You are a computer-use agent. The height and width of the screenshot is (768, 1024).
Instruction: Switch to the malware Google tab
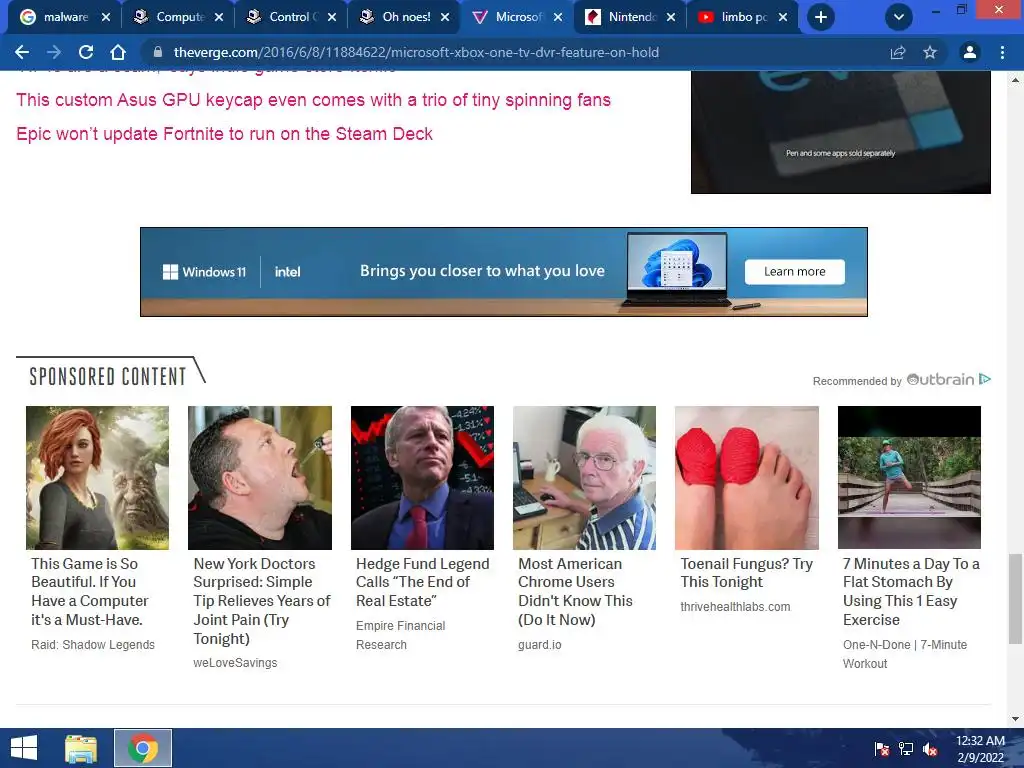[x=55, y=17]
